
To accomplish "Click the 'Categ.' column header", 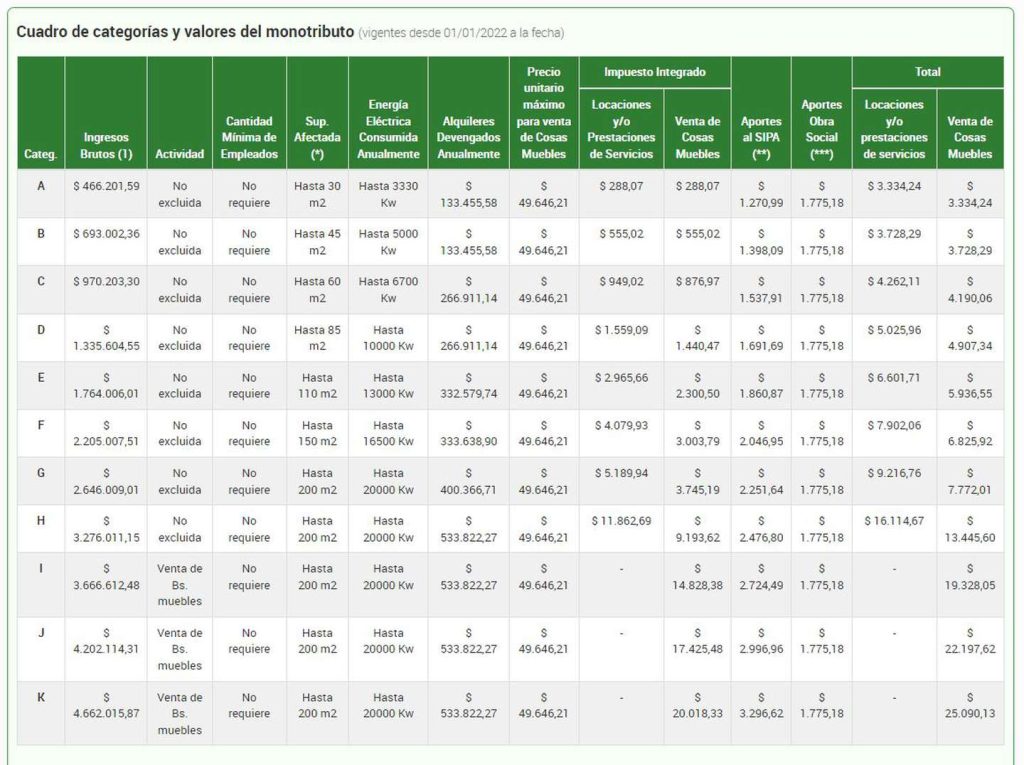I will click(41, 154).
